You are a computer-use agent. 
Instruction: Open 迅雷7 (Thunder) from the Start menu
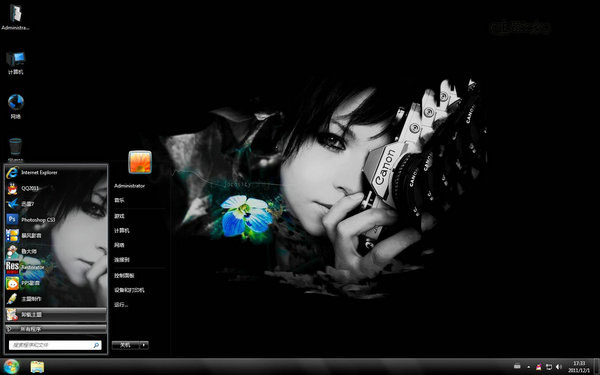56,204
